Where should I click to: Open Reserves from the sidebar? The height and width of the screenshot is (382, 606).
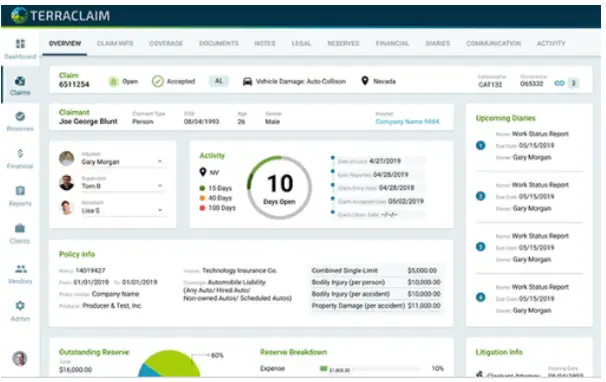(x=20, y=116)
